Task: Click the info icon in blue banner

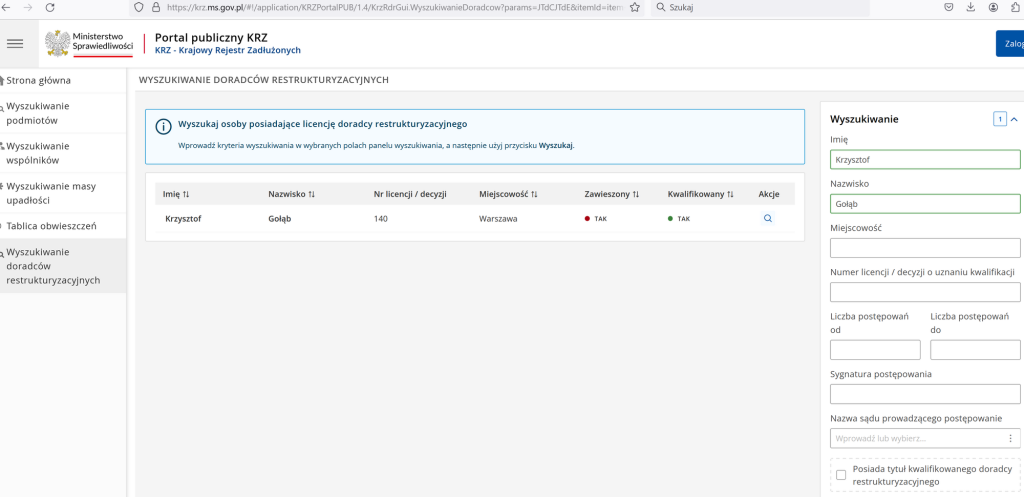Action: point(163,126)
